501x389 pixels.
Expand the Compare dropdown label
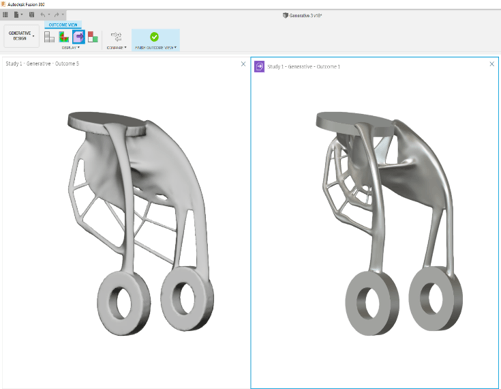click(x=117, y=48)
